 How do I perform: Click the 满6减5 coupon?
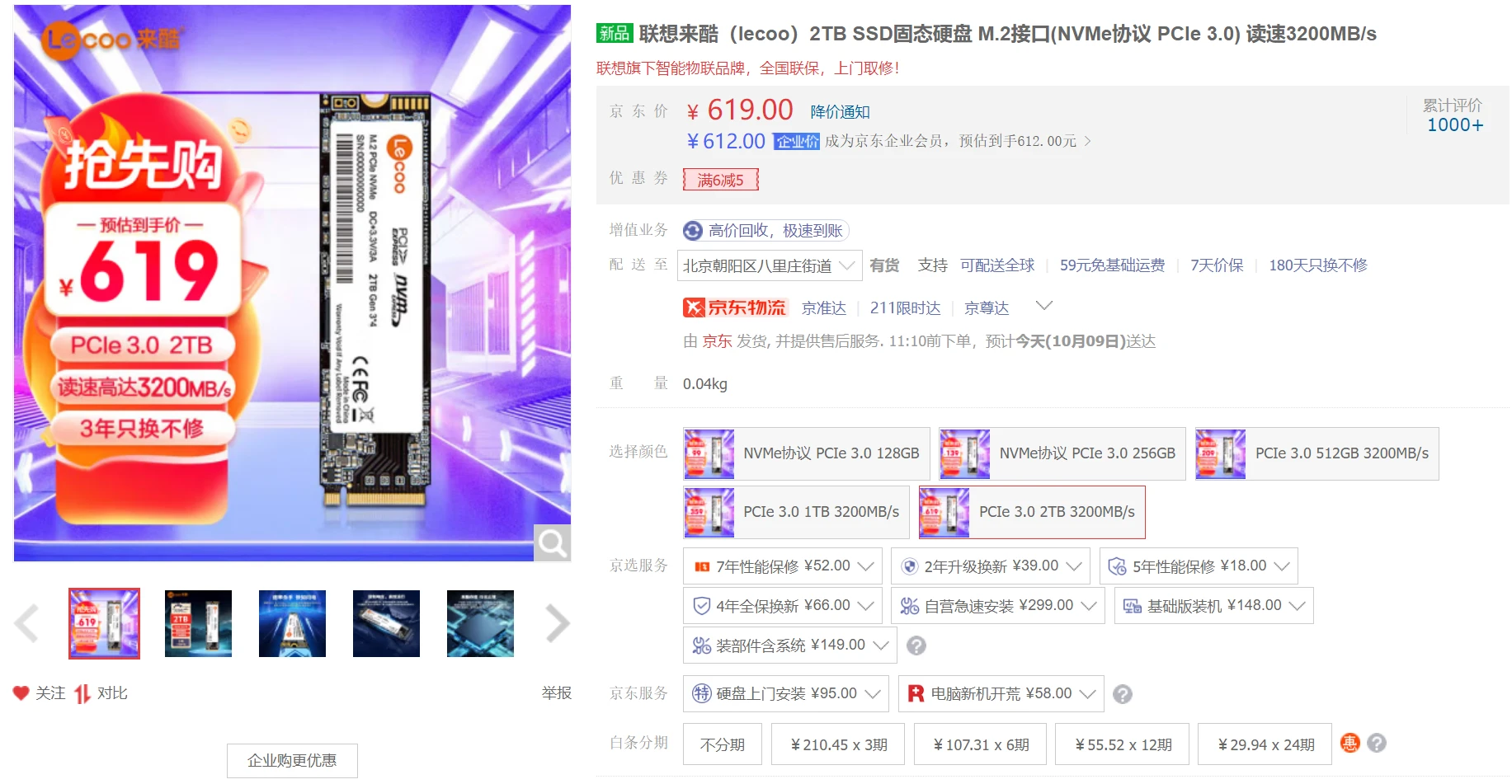(720, 180)
